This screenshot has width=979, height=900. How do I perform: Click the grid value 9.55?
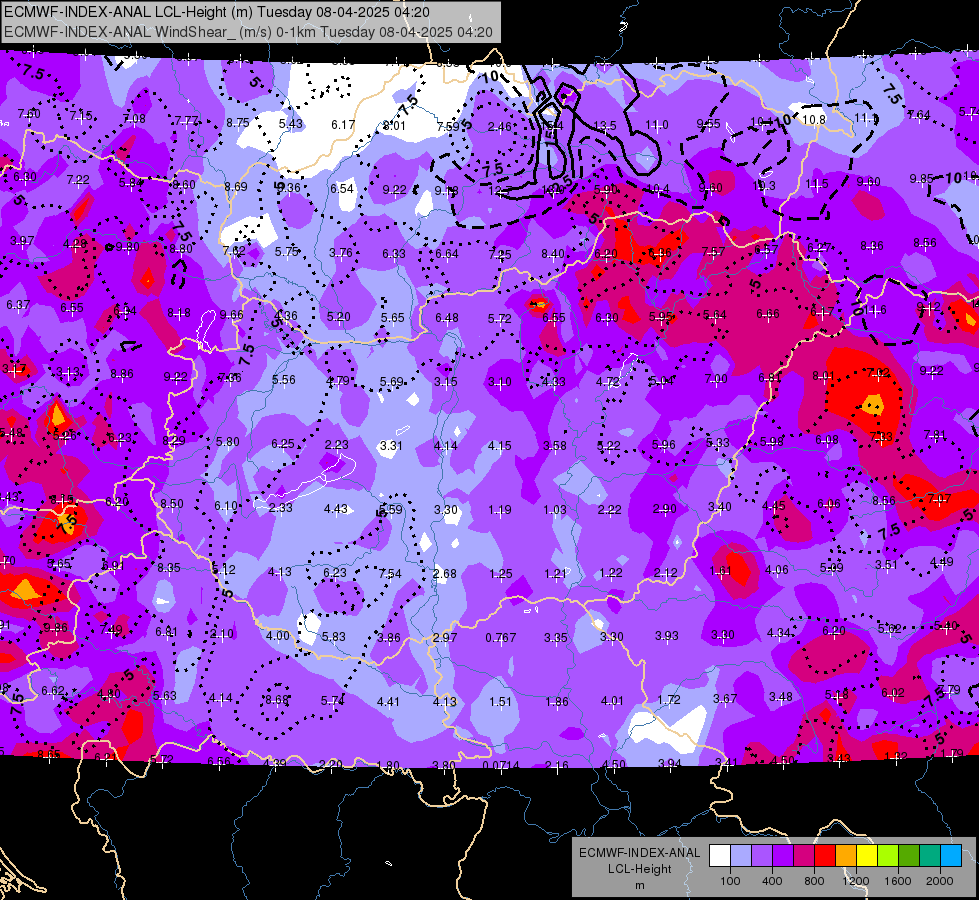click(x=709, y=124)
